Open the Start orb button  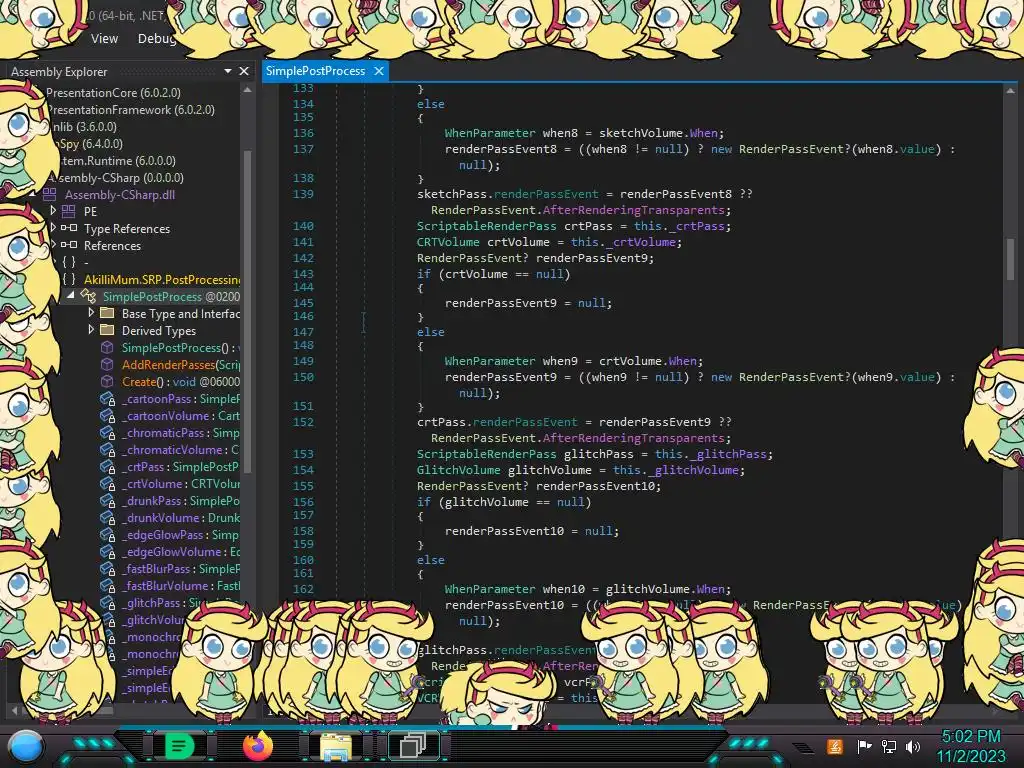click(25, 746)
